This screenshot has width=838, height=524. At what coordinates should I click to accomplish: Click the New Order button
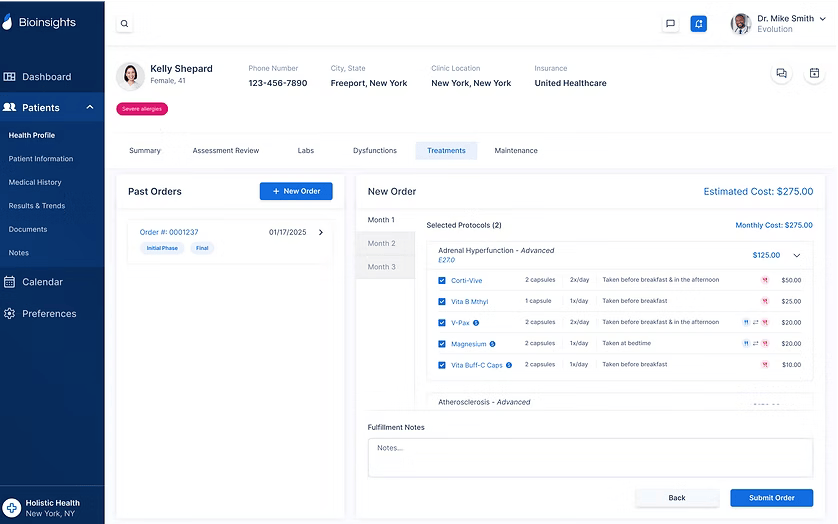pos(296,191)
